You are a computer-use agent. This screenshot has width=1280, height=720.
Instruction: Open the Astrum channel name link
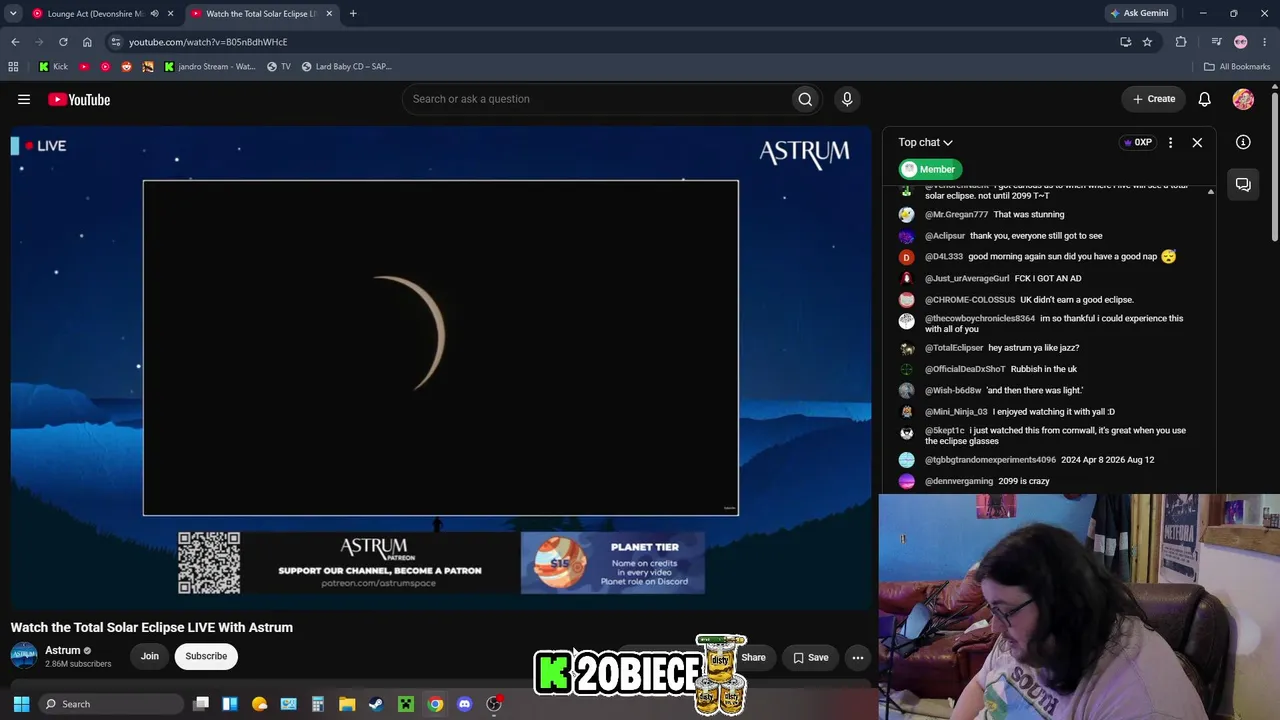(63, 650)
